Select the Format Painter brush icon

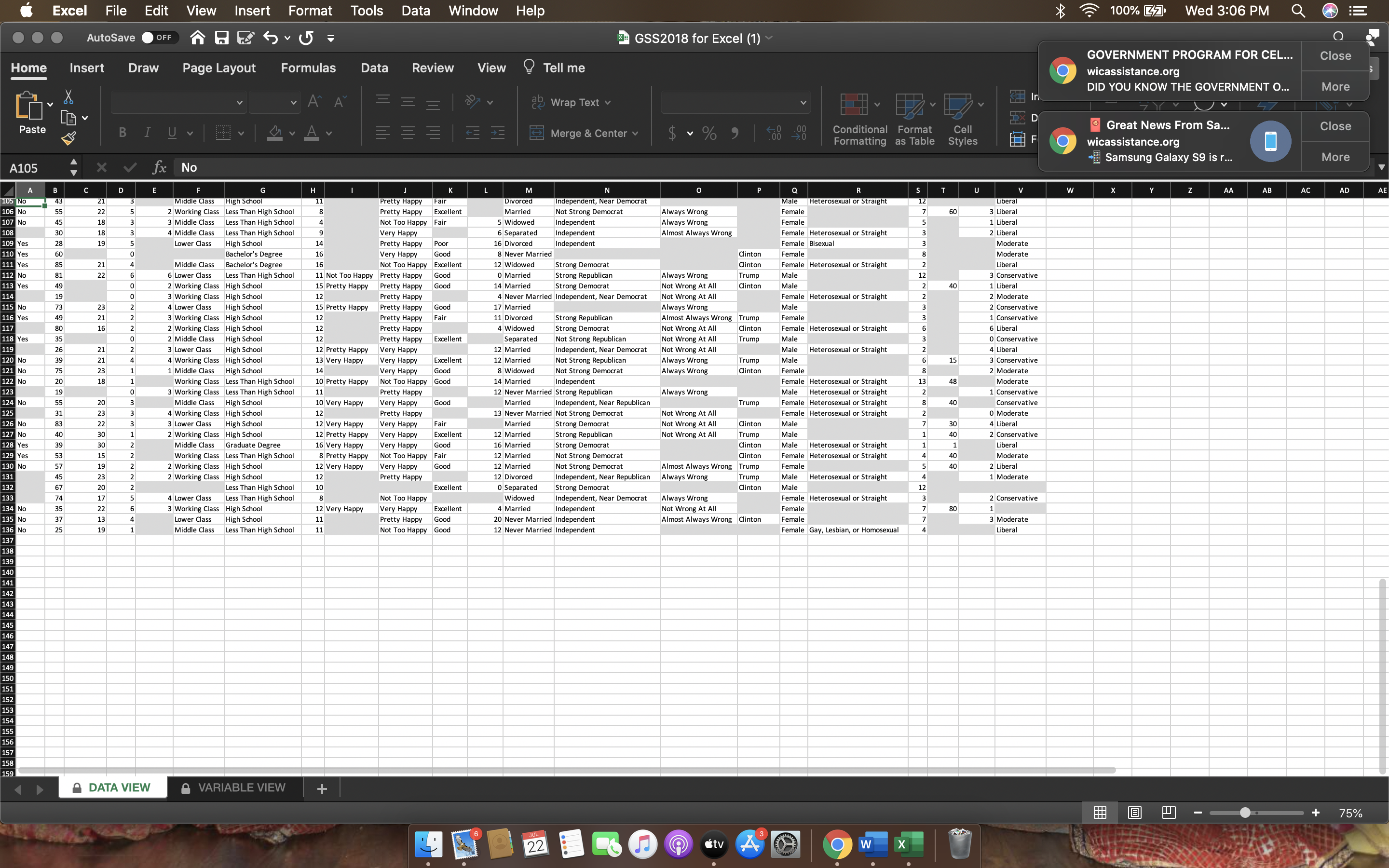tap(68, 138)
